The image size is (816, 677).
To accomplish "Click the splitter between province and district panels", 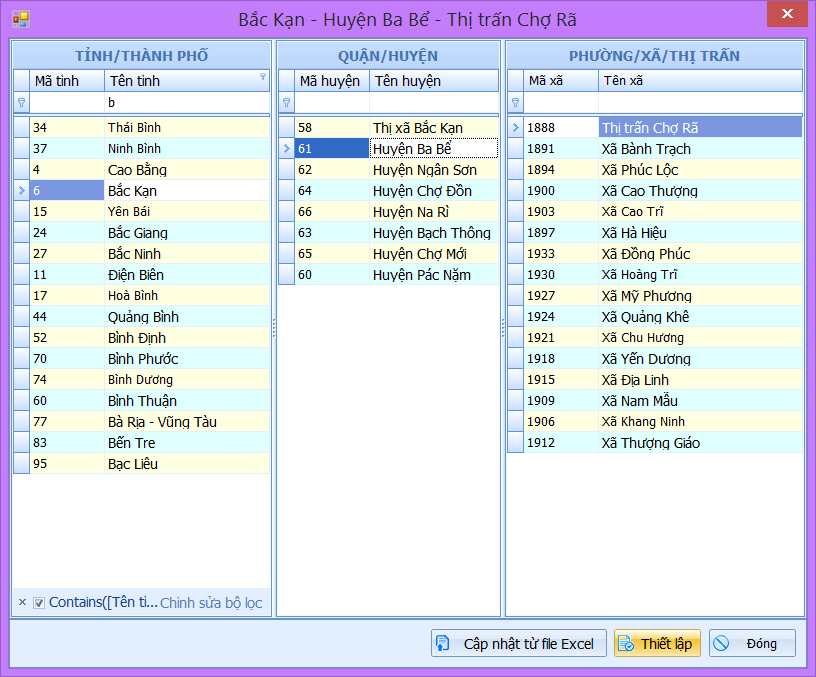I will (x=273, y=328).
